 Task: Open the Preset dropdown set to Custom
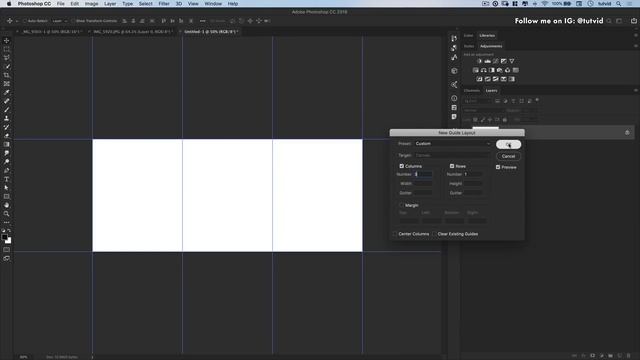click(453, 144)
